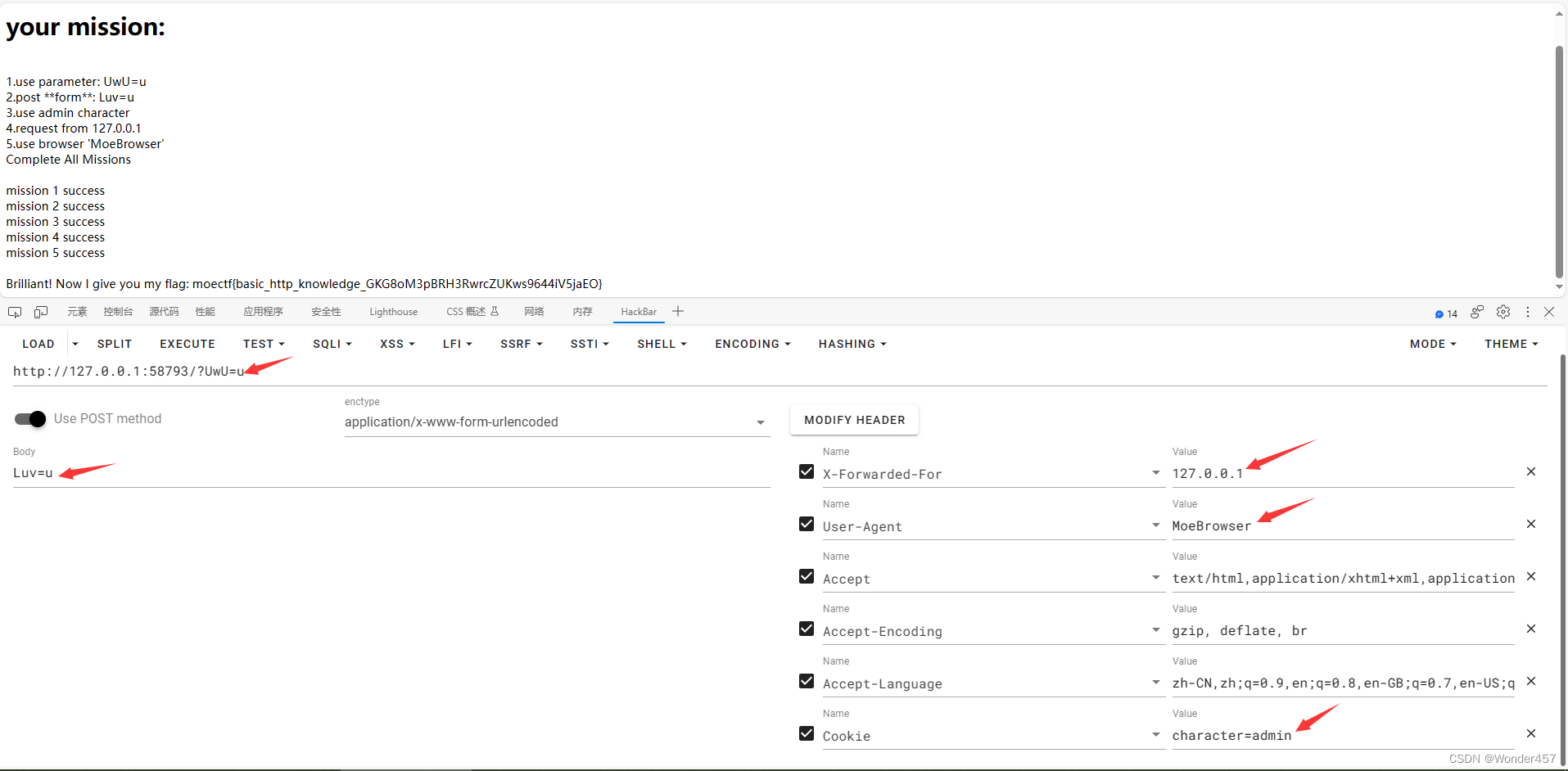
Task: Select the inspect element icon in DevTools
Action: 14,312
